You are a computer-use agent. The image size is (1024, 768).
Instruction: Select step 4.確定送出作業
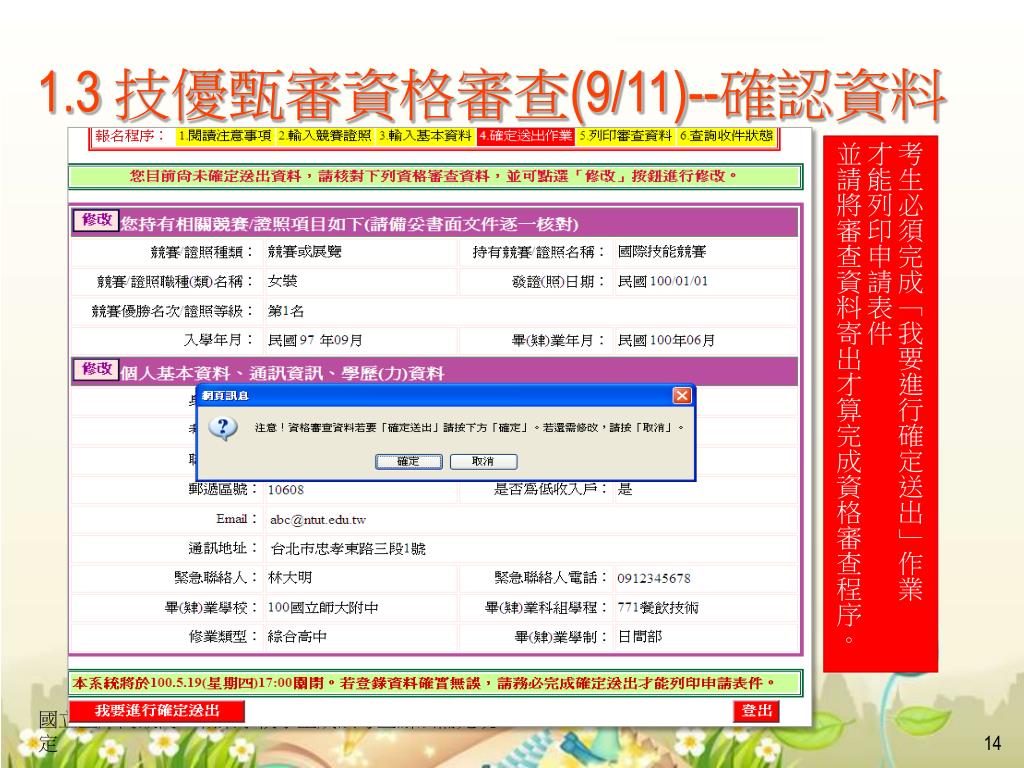point(525,136)
